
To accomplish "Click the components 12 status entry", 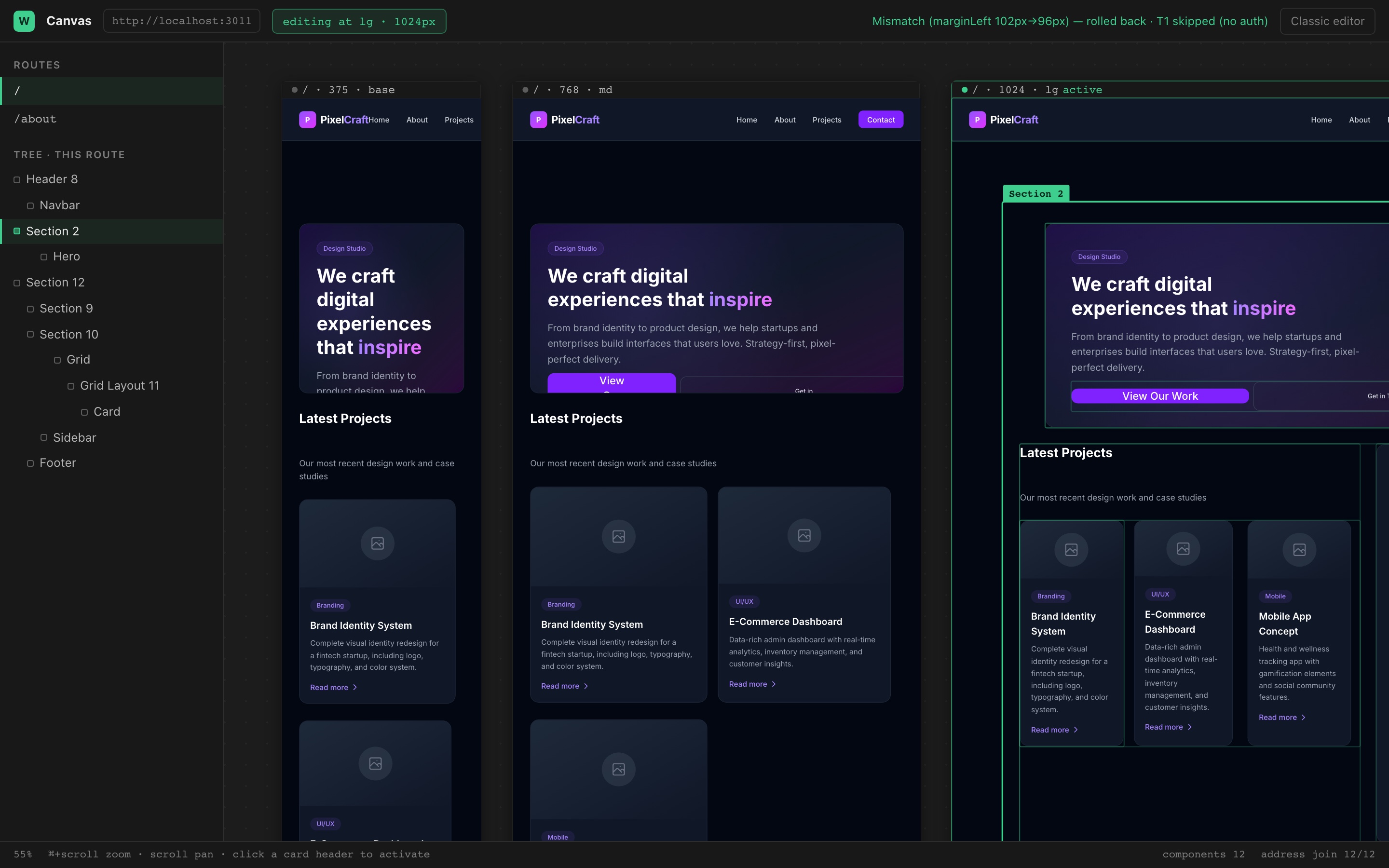I will point(1204,854).
